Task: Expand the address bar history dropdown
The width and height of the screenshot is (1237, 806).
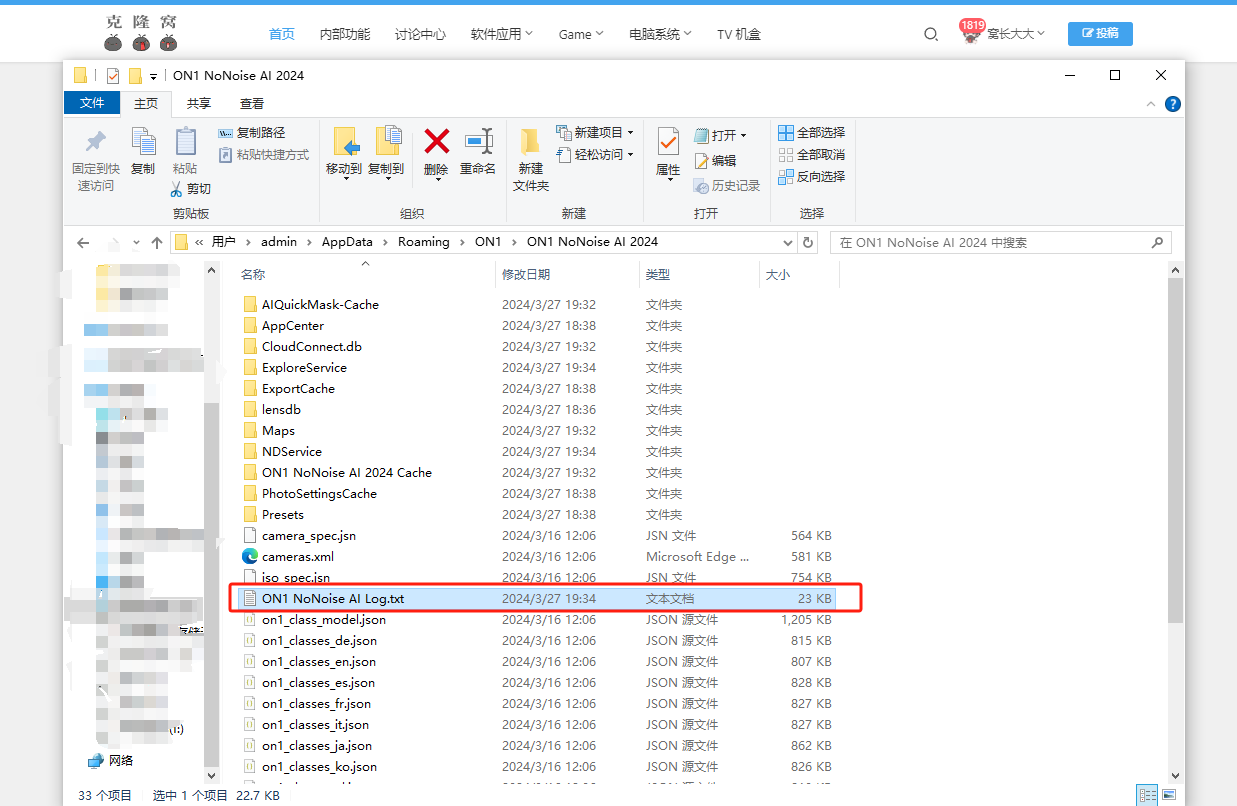Action: point(788,242)
